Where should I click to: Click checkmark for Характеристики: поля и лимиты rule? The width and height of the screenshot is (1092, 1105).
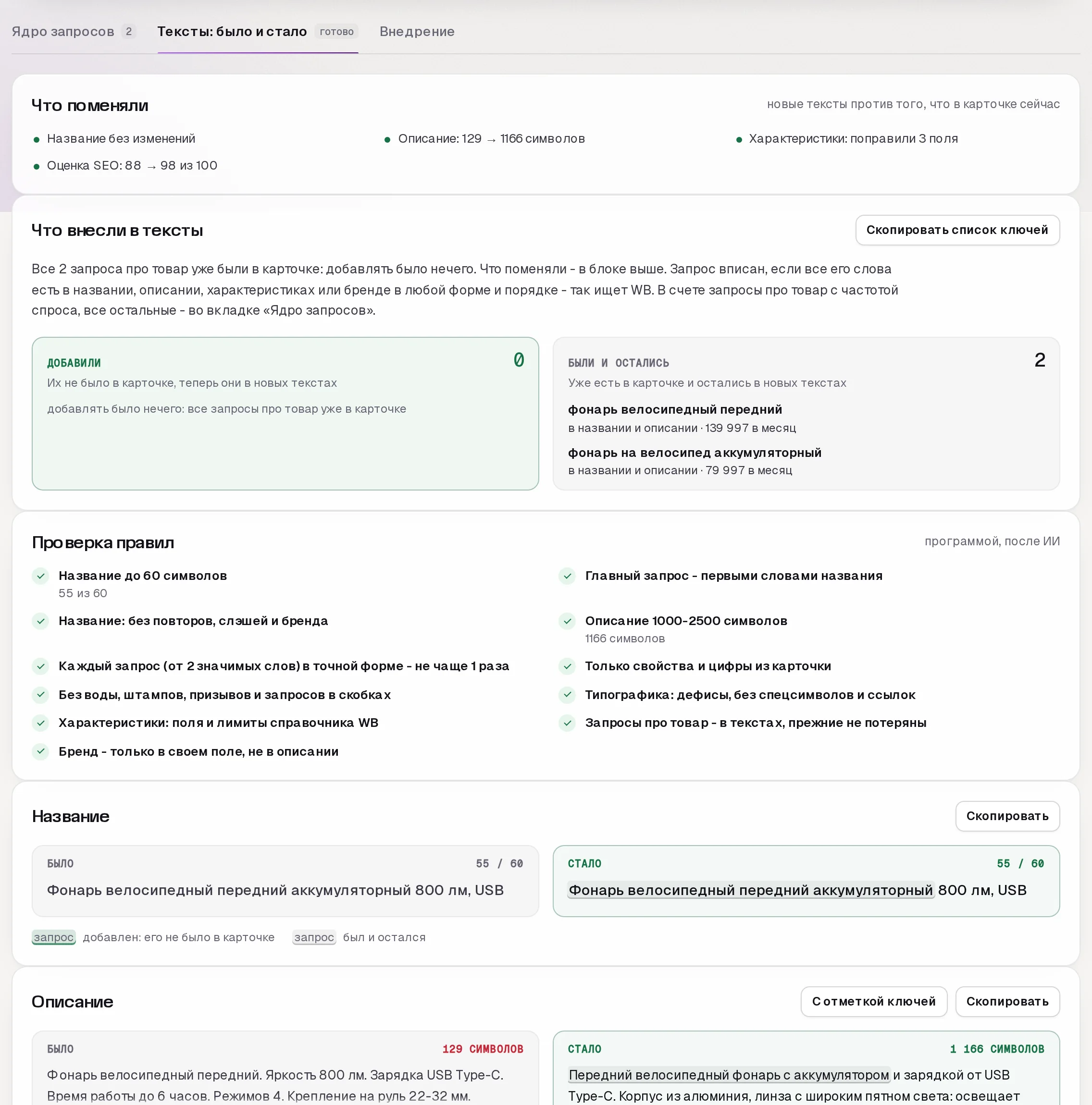pyautogui.click(x=41, y=723)
